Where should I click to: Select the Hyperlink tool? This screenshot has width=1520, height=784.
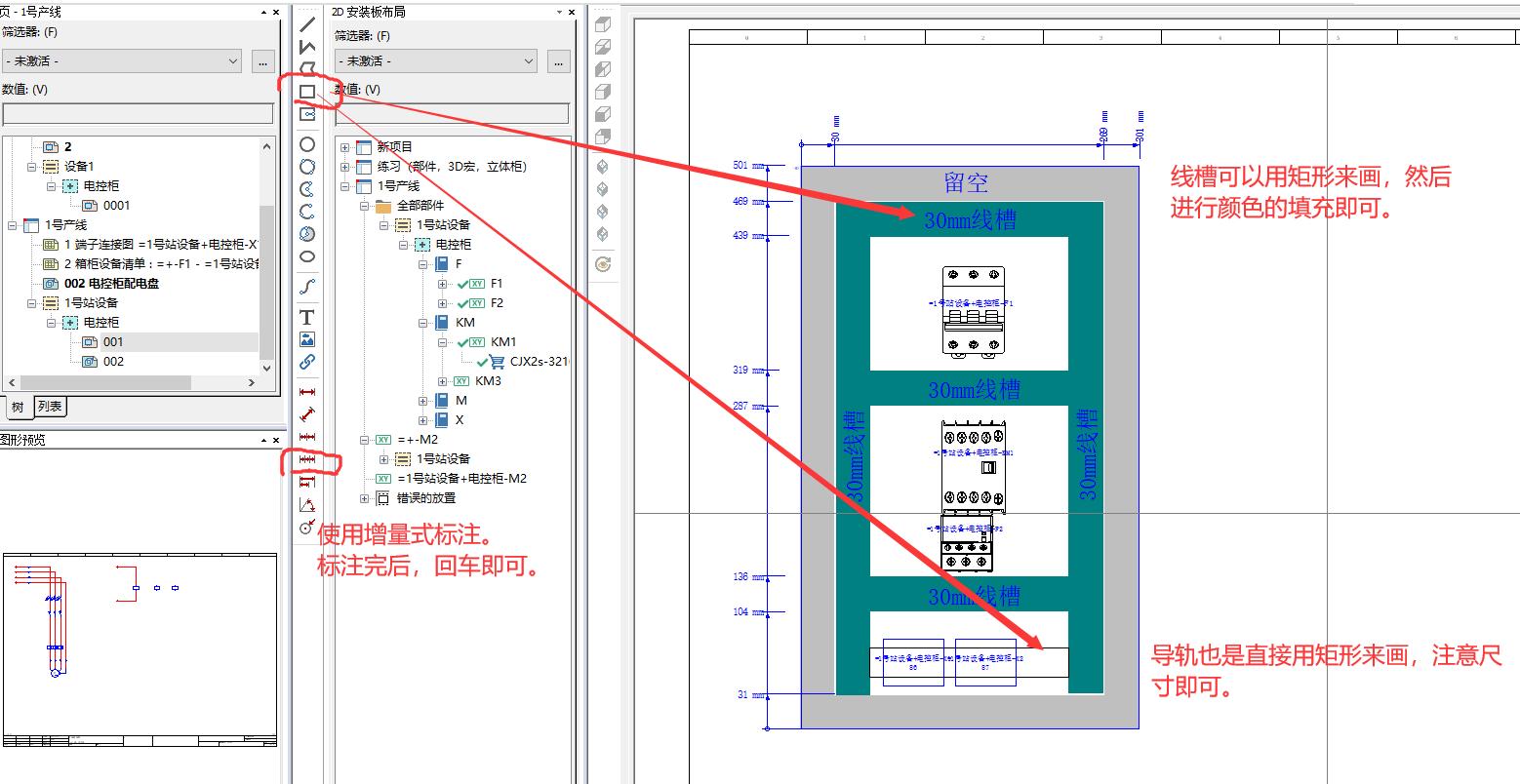(306, 363)
